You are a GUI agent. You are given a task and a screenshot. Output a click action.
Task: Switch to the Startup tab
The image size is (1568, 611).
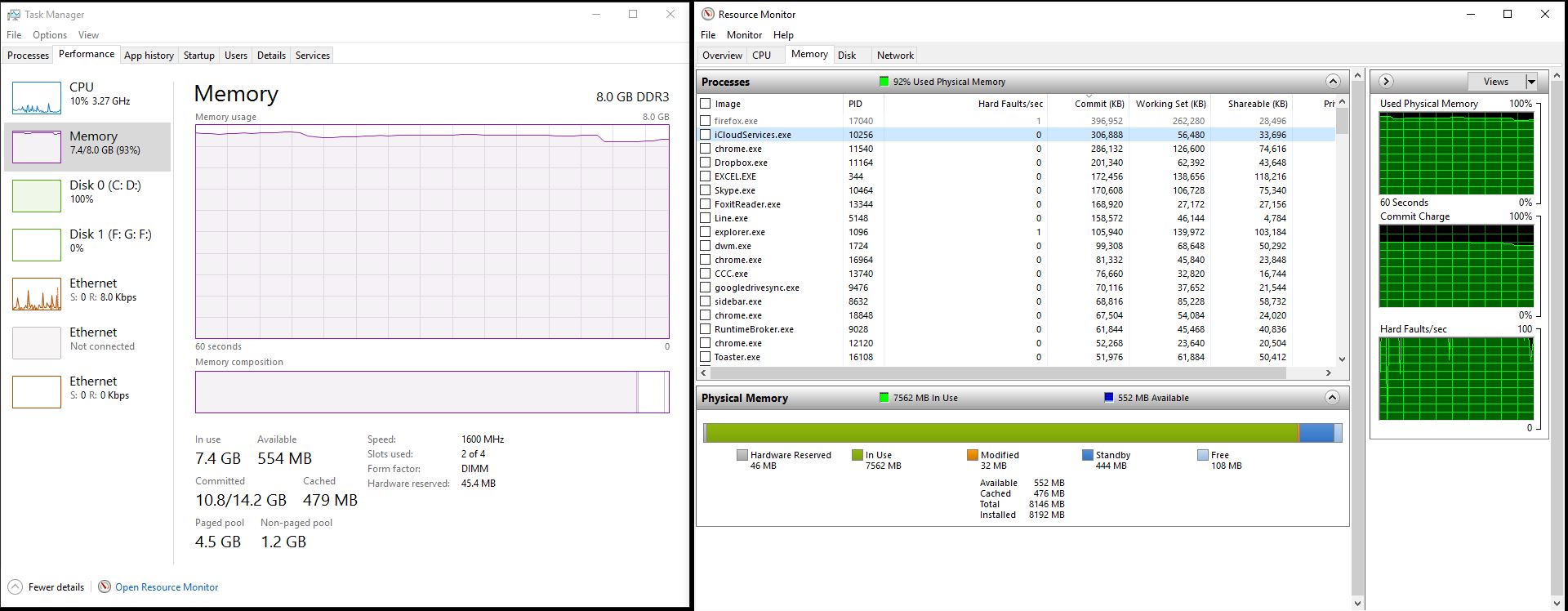pos(198,56)
